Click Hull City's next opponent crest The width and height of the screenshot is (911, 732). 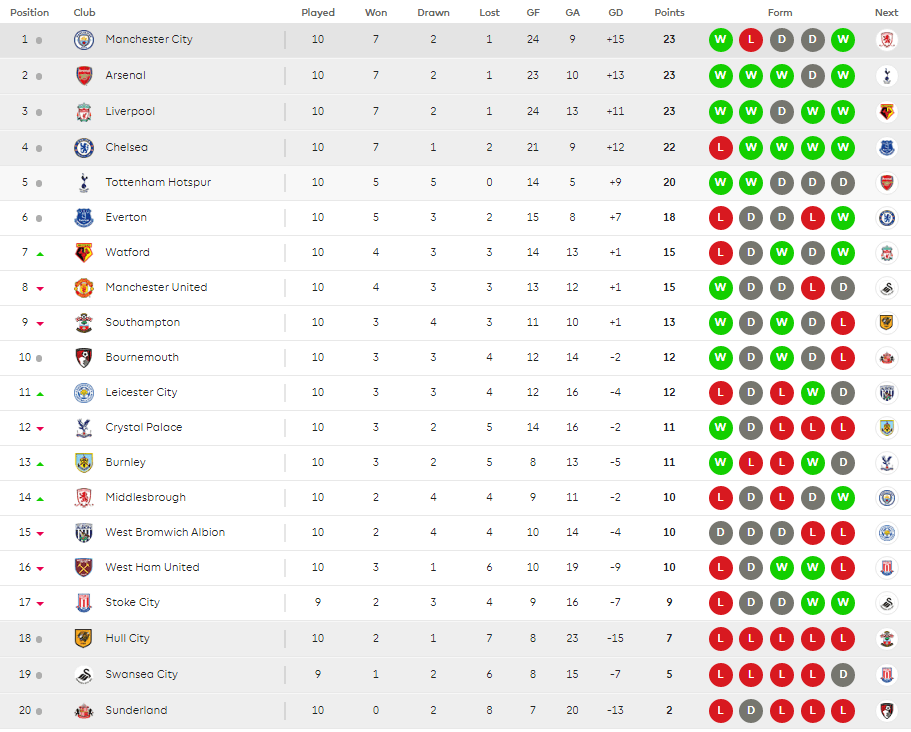886,638
